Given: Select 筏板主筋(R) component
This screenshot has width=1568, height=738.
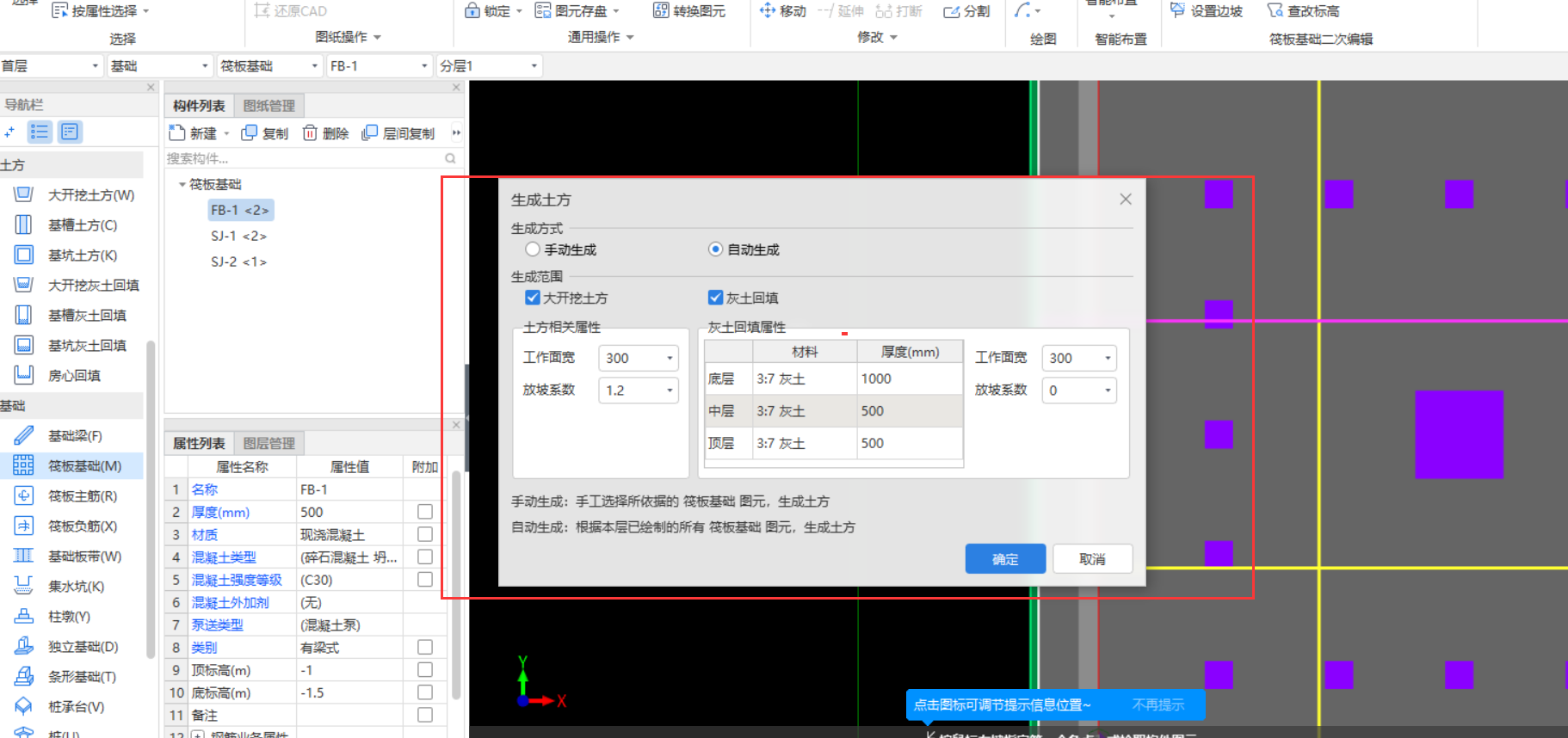Looking at the screenshot, I should (82, 496).
